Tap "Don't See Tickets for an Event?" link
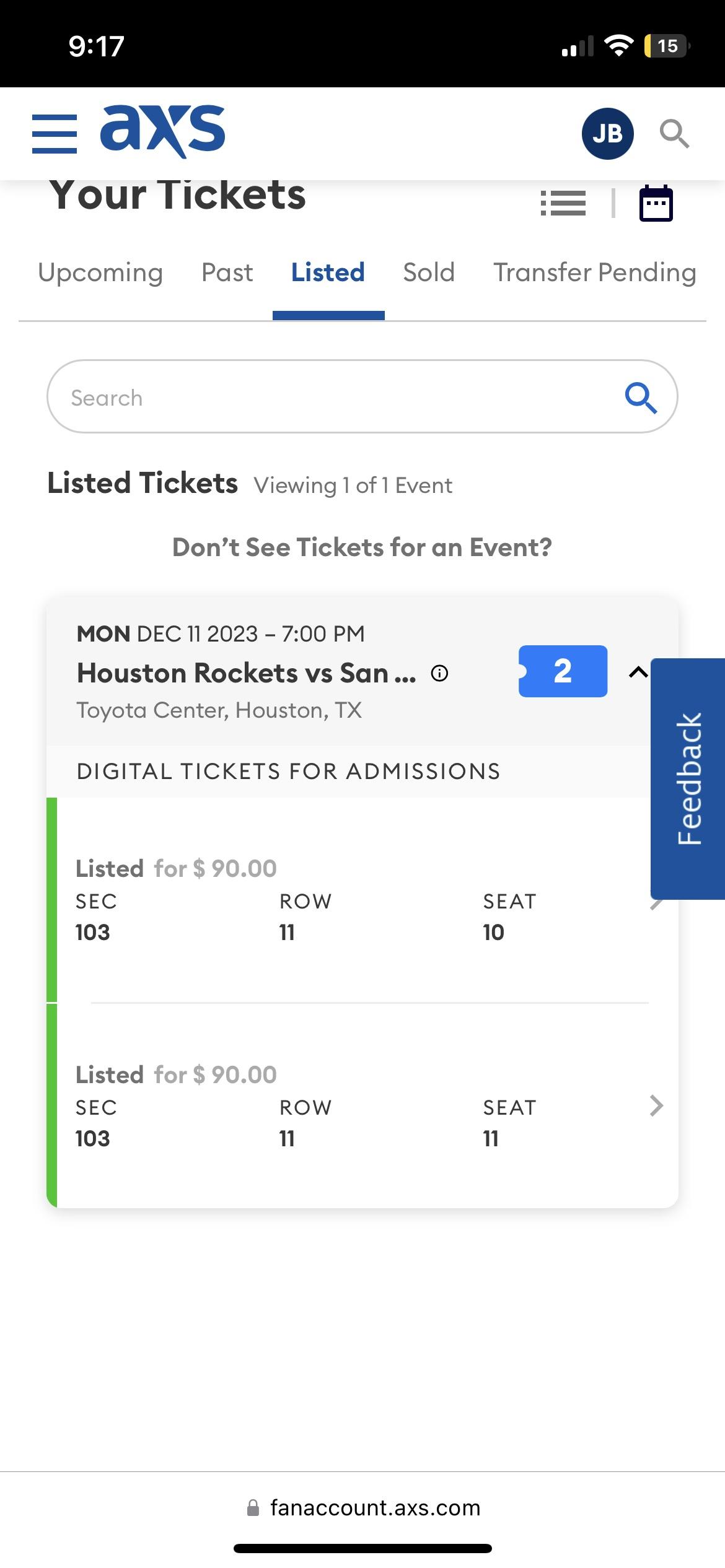The image size is (725, 1568). [x=362, y=547]
